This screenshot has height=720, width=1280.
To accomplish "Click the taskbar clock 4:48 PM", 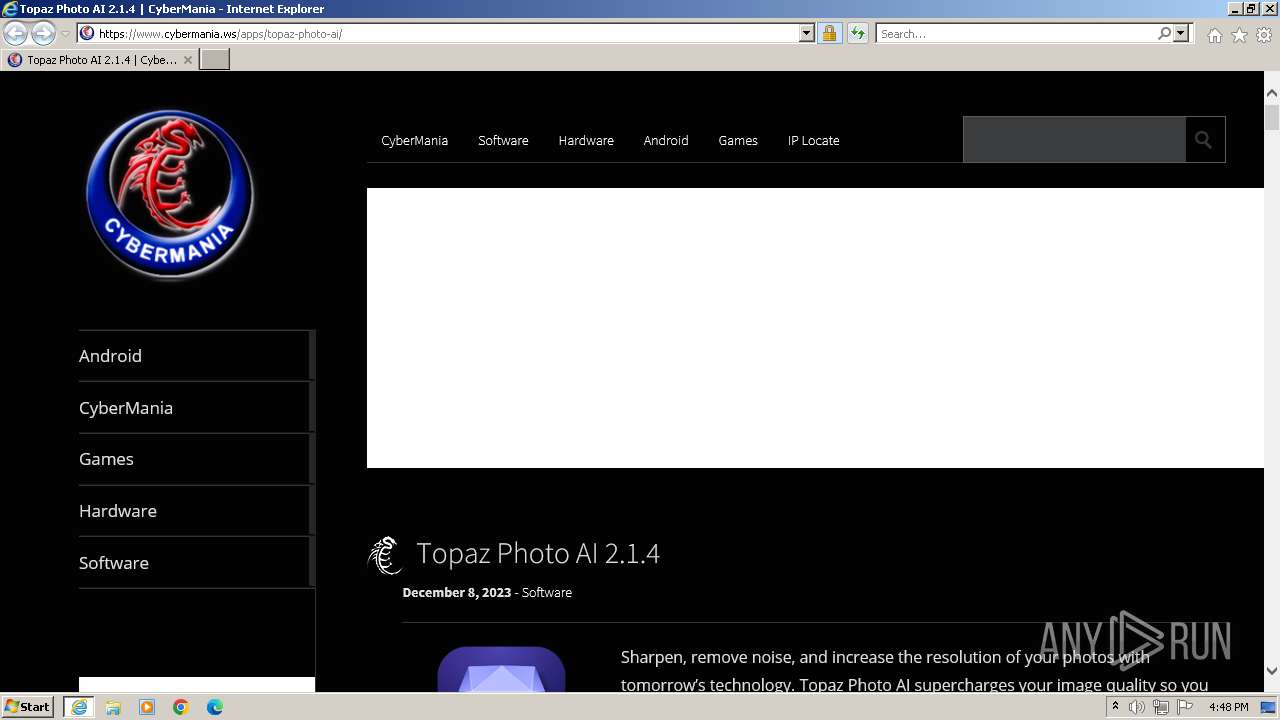I will coord(1228,707).
